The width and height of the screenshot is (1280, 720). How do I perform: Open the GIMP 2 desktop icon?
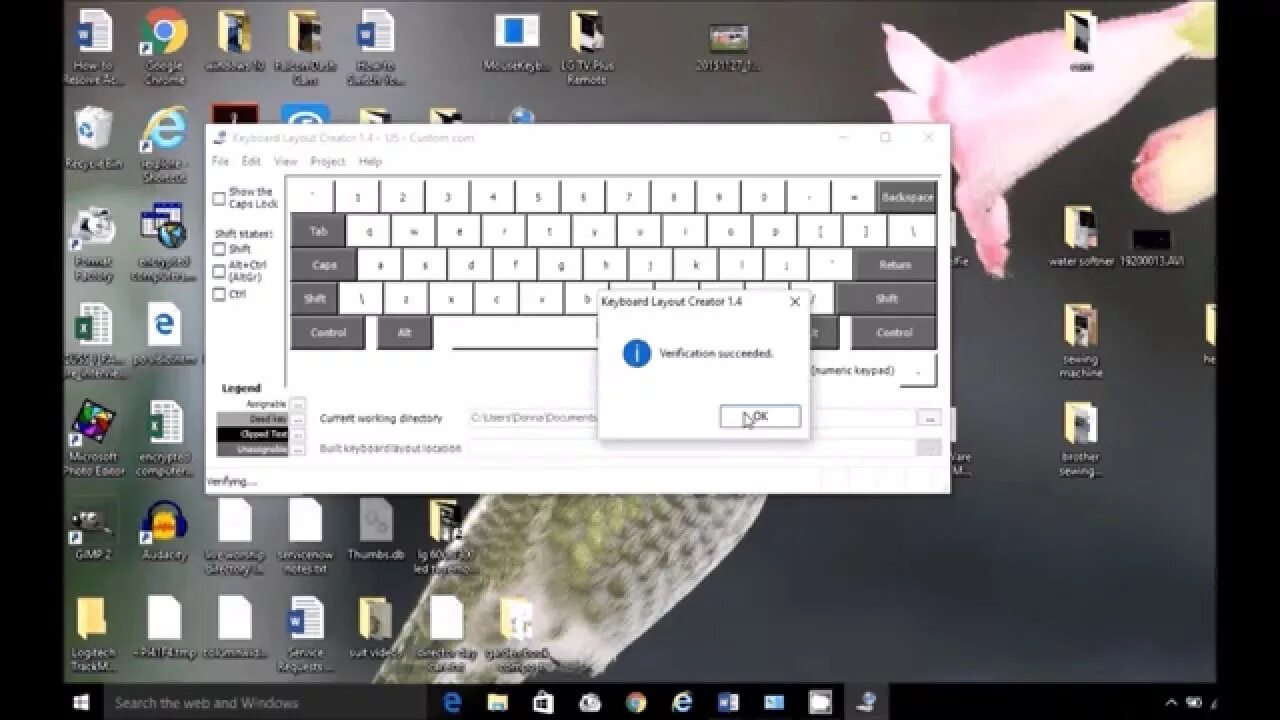point(93,530)
